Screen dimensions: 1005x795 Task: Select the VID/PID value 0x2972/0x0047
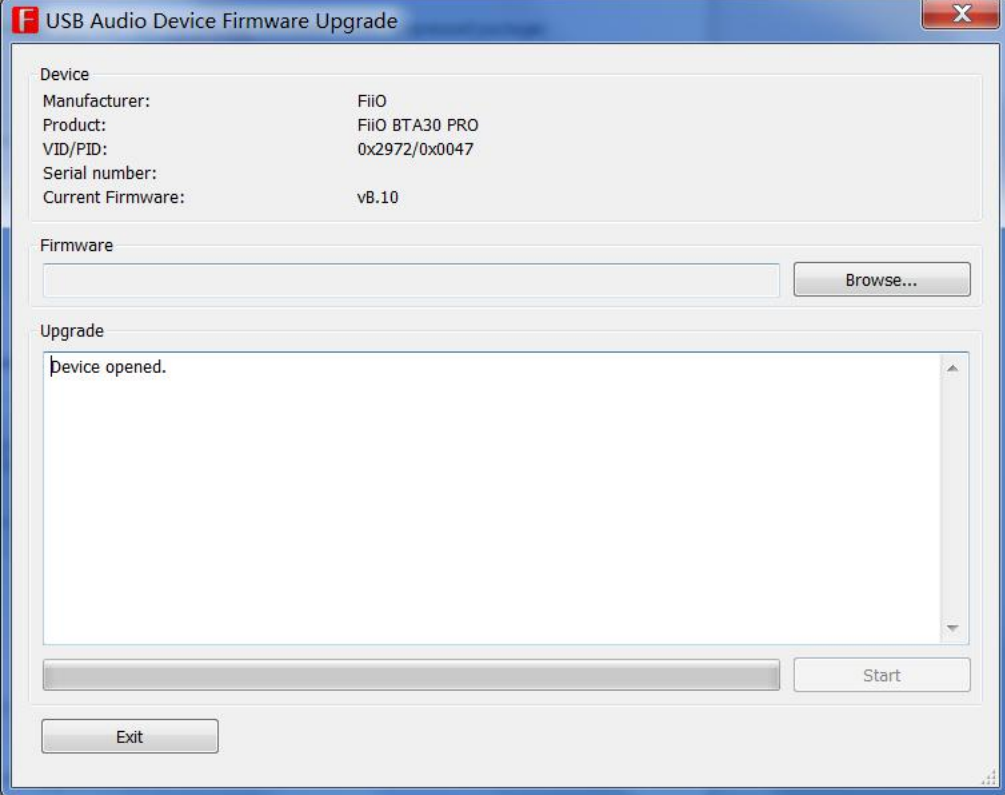415,149
